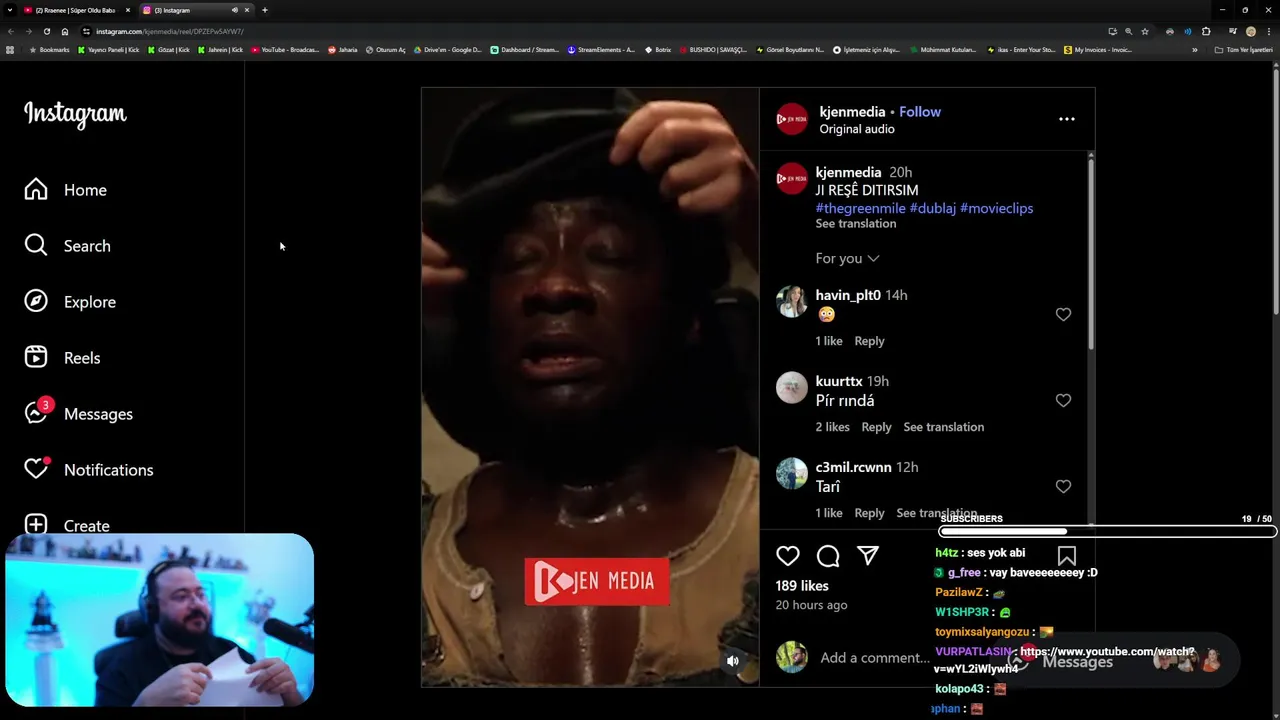
Task: Click the reel video to pause
Action: point(590,387)
